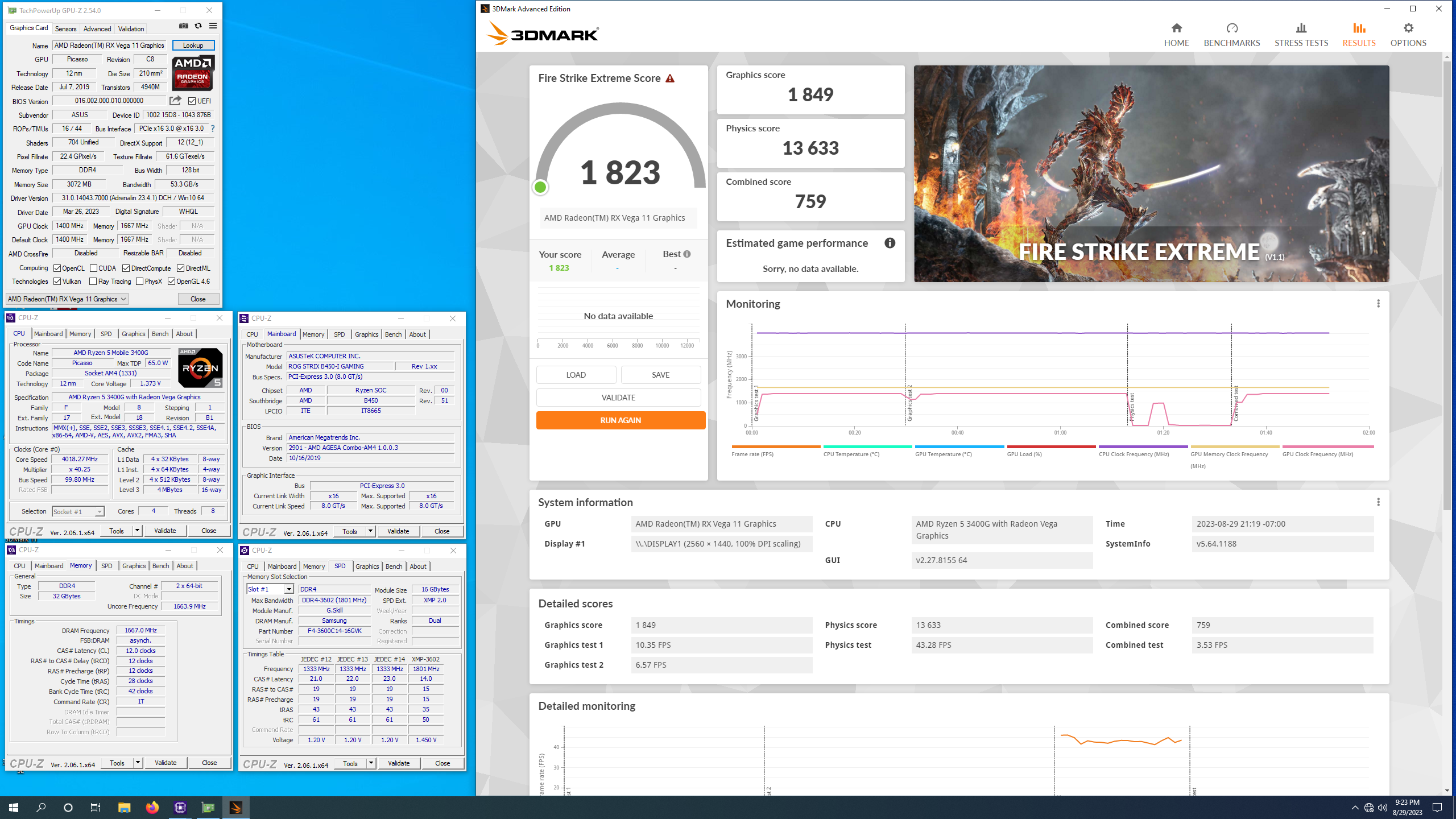Click the Bus Interface question mark
This screenshot has height=819, width=1456.
(x=213, y=129)
